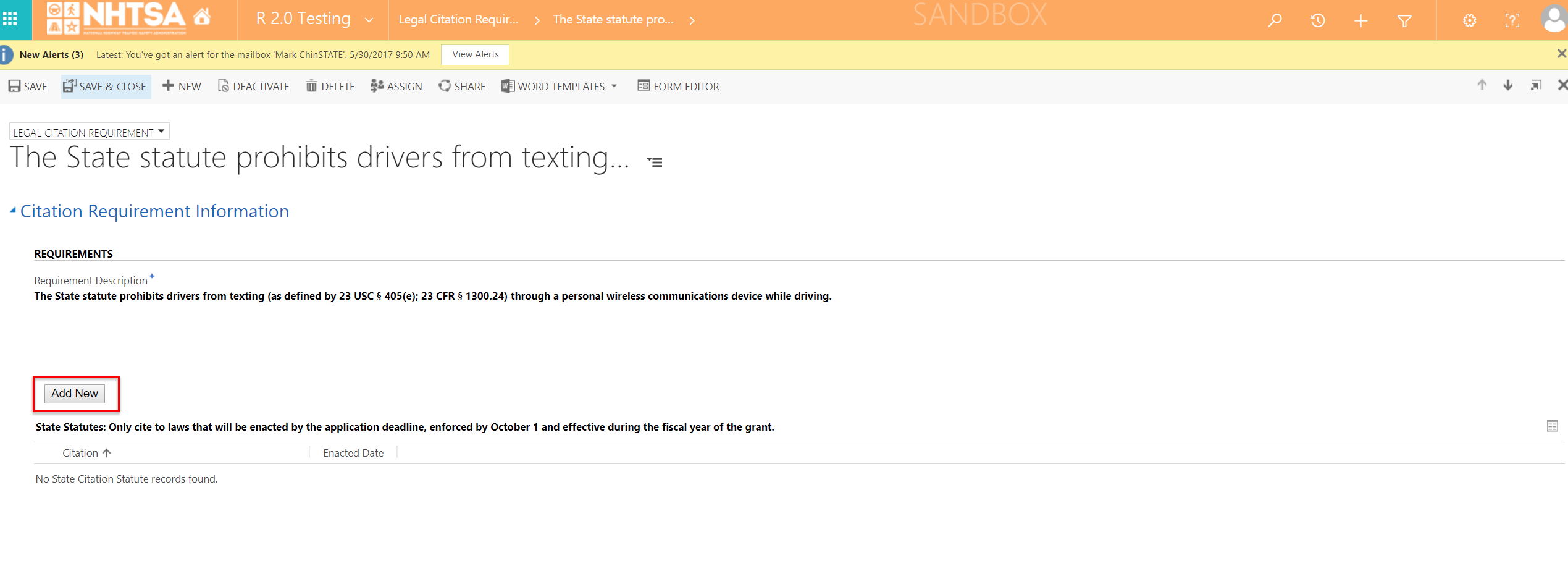Open the app launcher waffle icon
Image resolution: width=1568 pixels, height=587 pixels.
pos(10,19)
